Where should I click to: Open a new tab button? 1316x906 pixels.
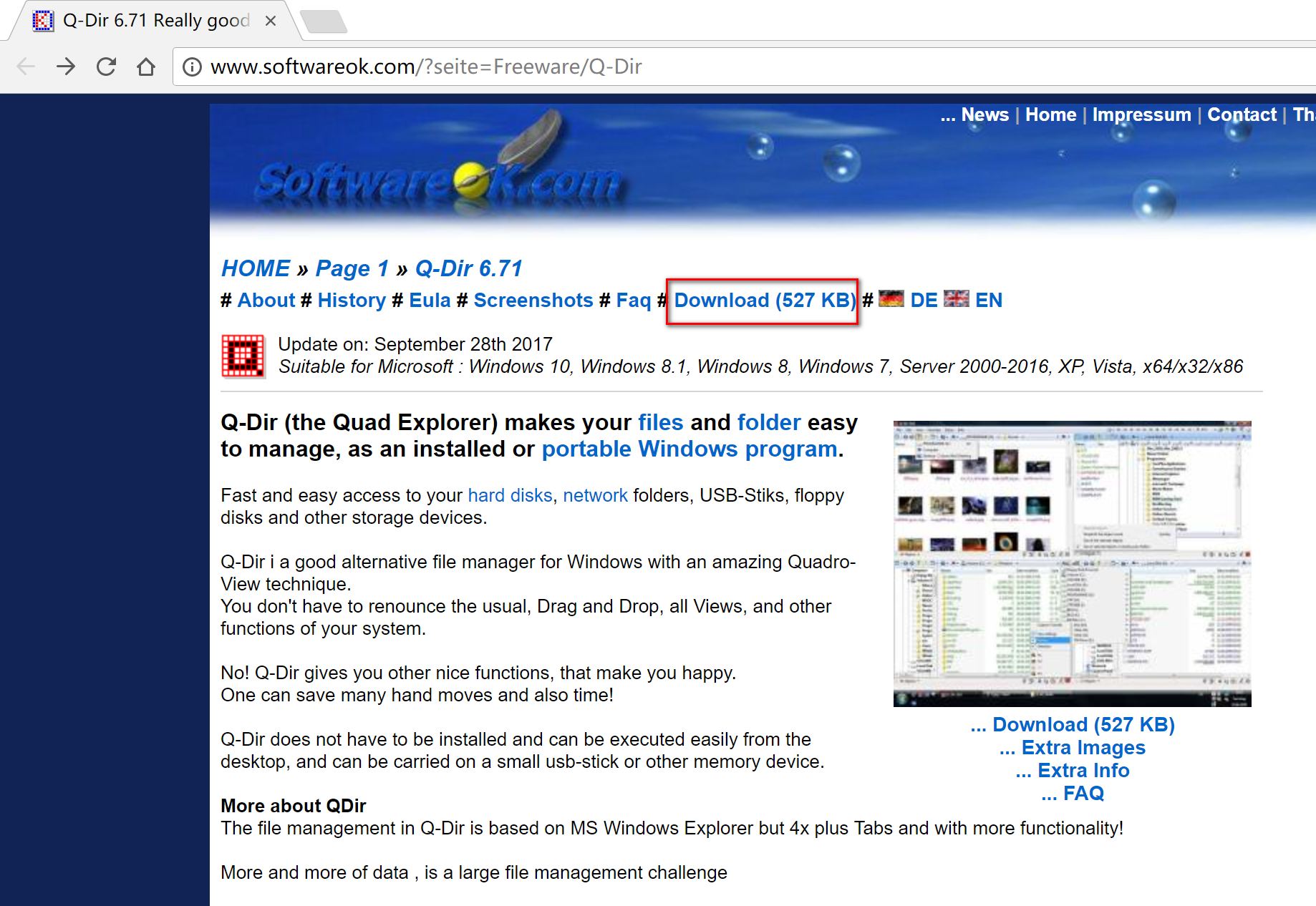324,21
